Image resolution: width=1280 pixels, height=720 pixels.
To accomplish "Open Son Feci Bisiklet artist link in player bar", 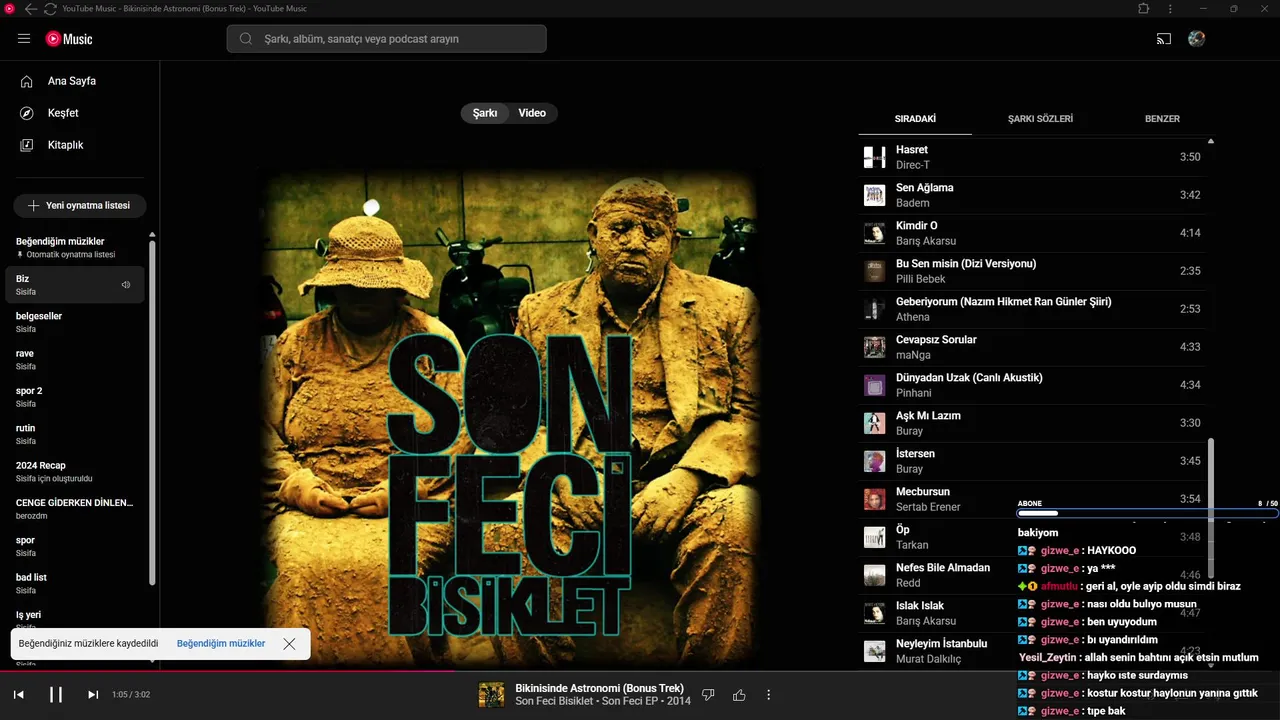I will [x=554, y=702].
